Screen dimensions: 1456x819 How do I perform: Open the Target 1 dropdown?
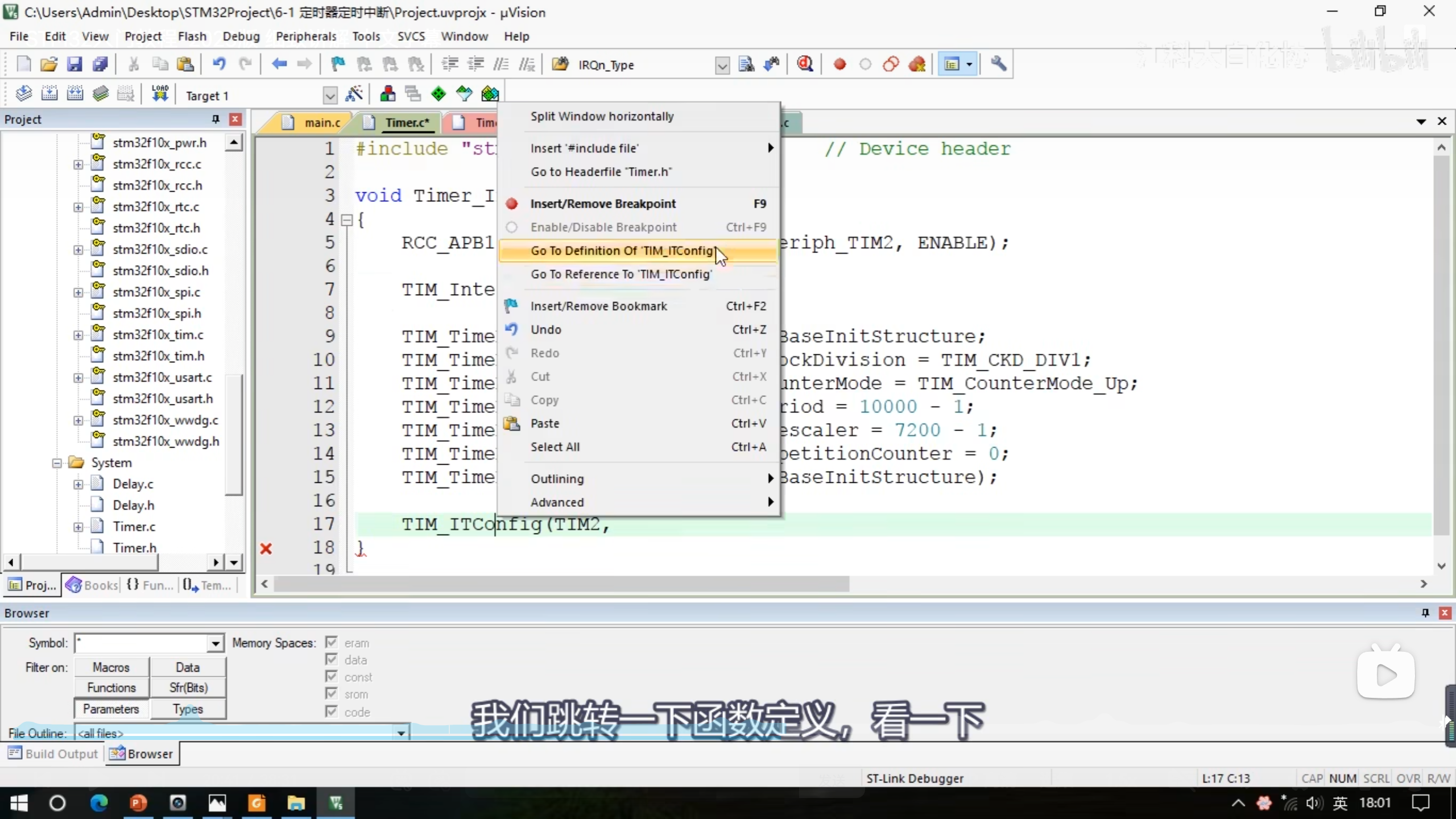(330, 96)
